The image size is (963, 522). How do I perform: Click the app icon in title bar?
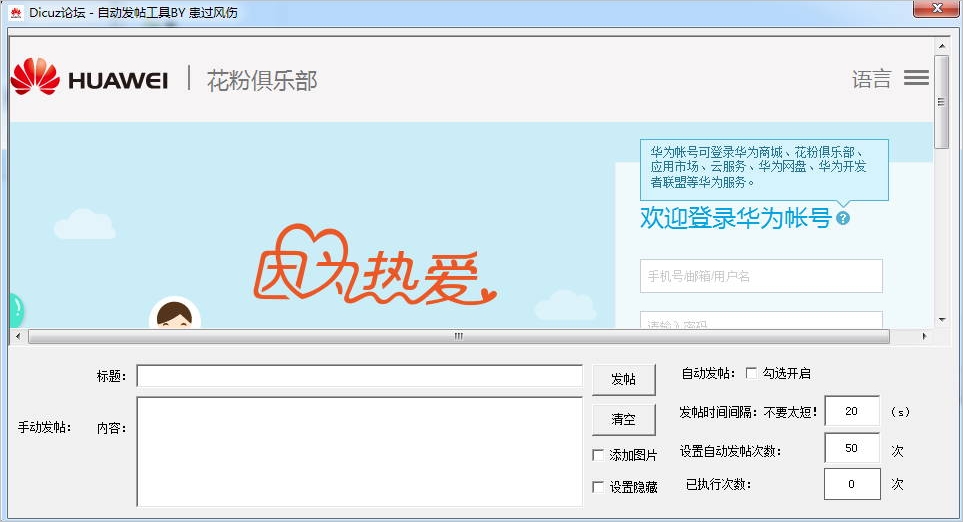click(x=16, y=12)
